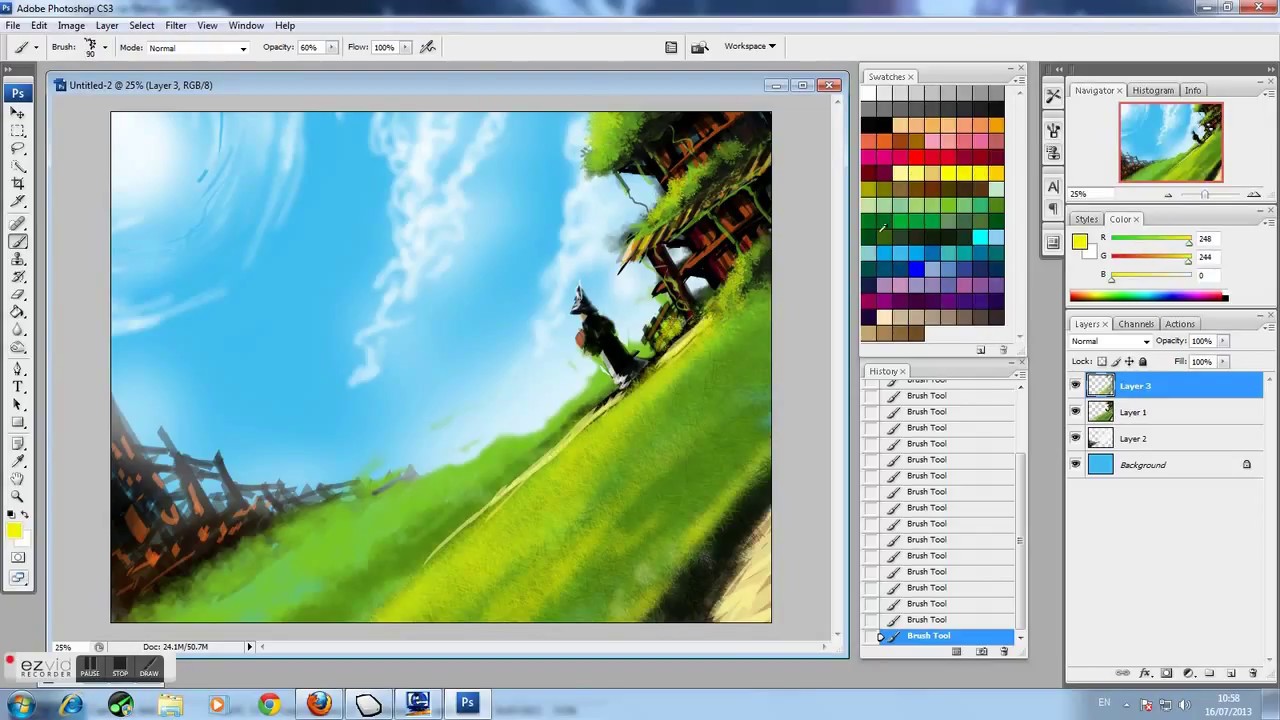Select the Lasso tool
This screenshot has height=720, width=1280.
(x=18, y=149)
